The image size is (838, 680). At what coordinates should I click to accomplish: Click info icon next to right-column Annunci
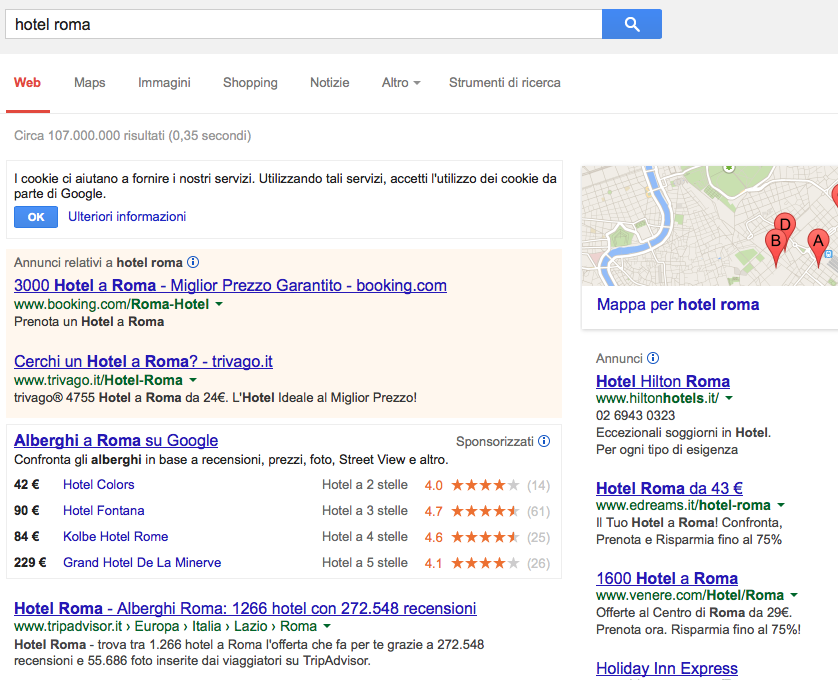653,358
